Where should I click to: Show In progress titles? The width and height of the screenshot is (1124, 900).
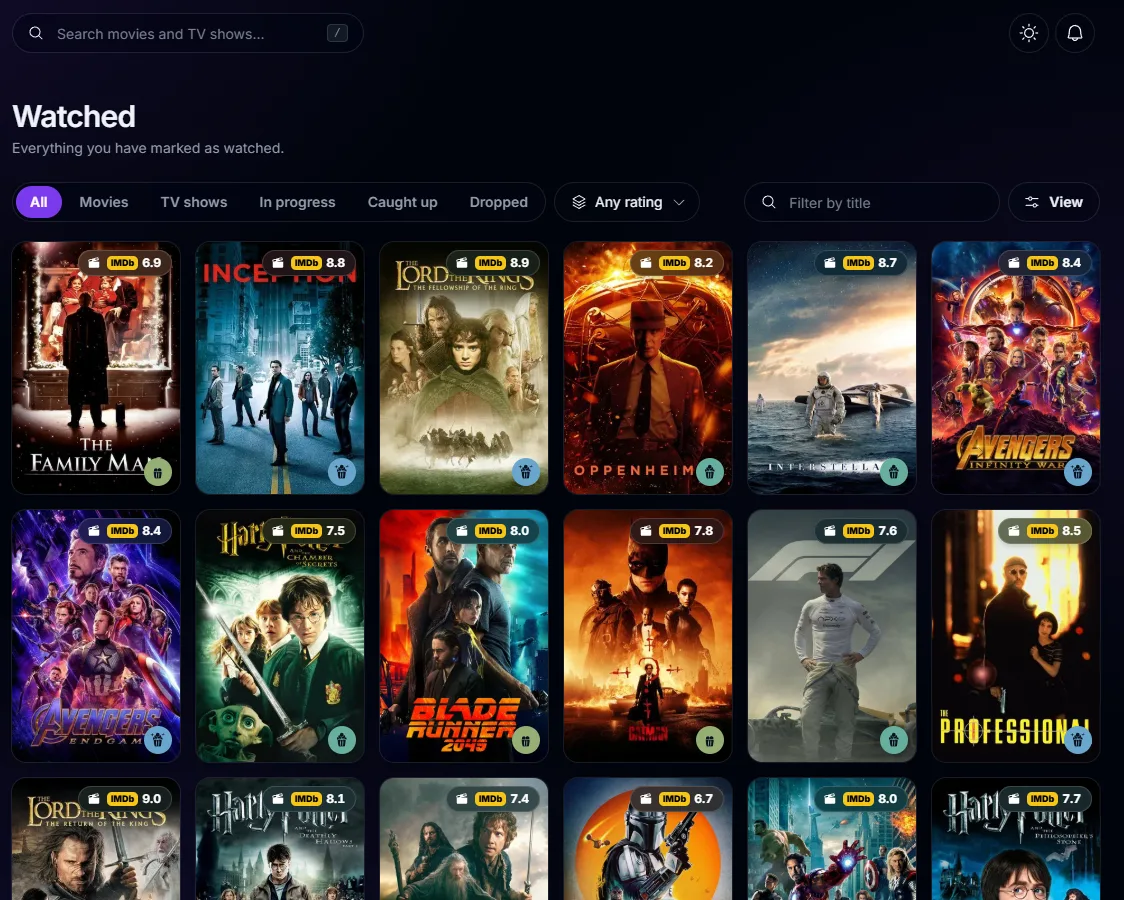(x=297, y=202)
